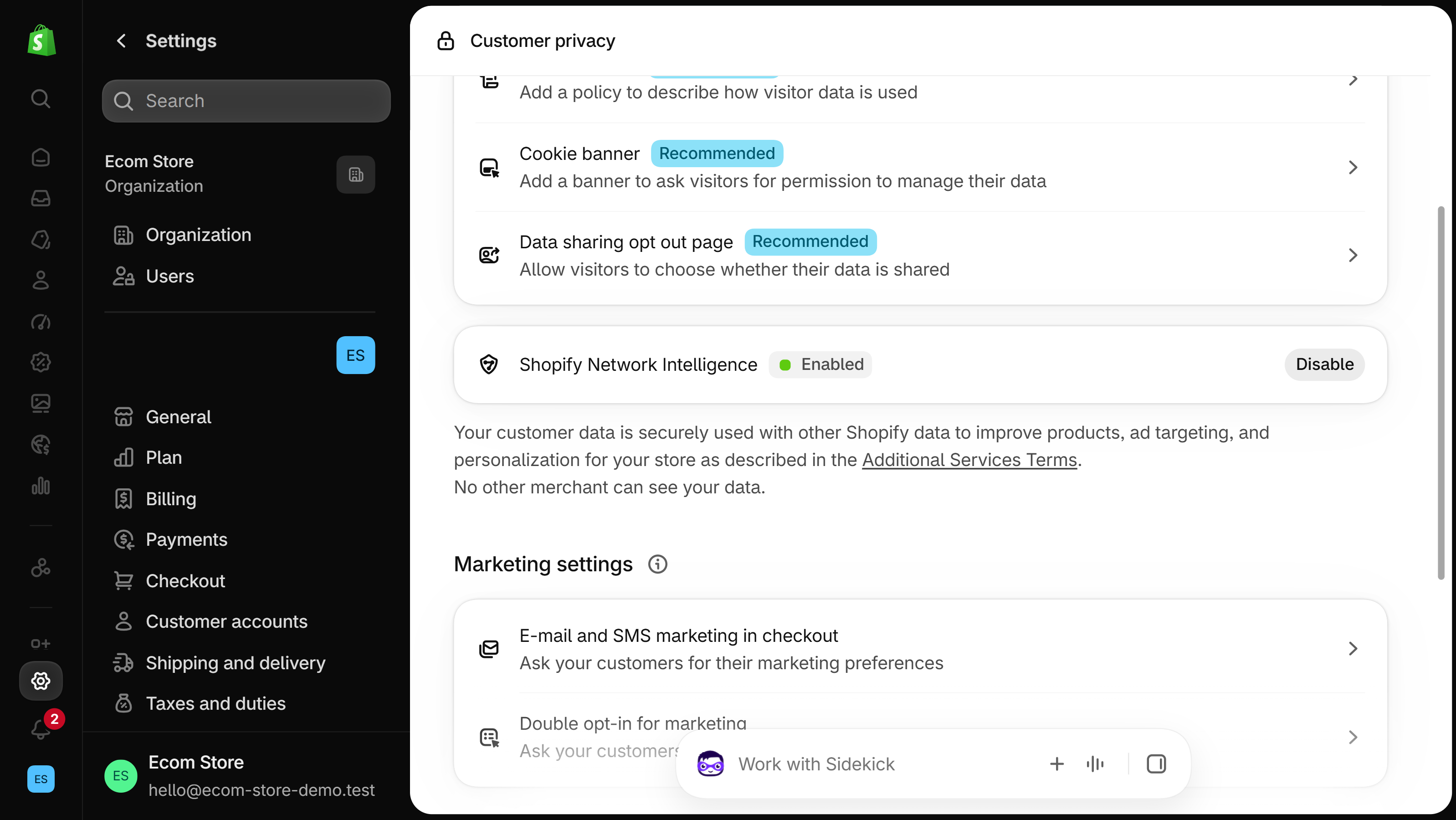This screenshot has height=820, width=1456.
Task: Open the search icon in left rail
Action: [41, 99]
